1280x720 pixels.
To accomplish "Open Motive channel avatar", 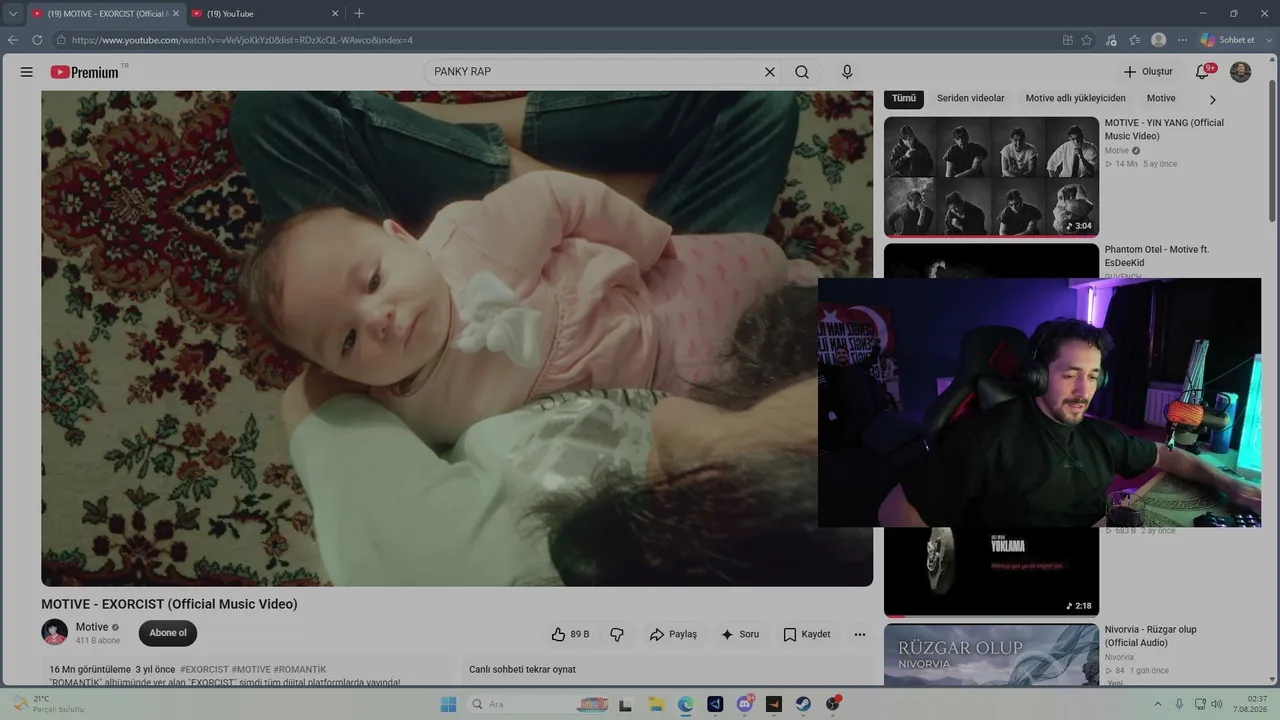I will coord(54,632).
